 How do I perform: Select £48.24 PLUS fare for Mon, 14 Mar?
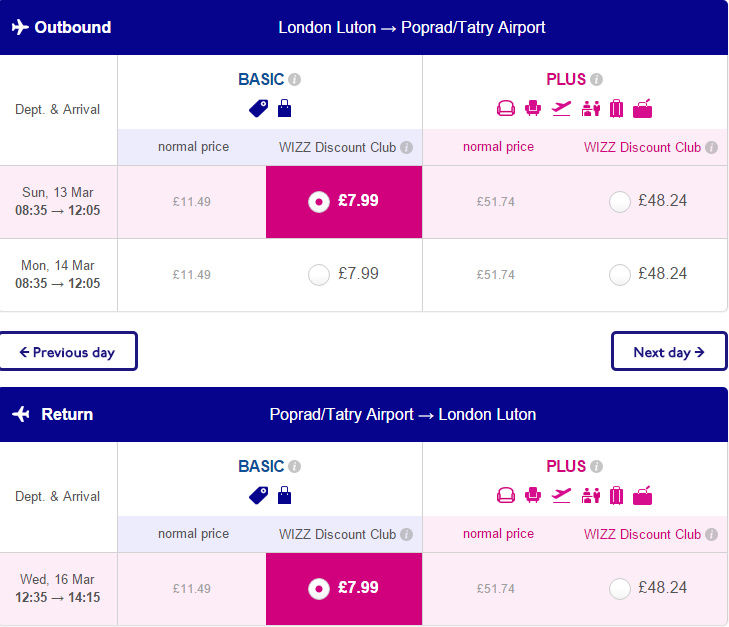[620, 275]
